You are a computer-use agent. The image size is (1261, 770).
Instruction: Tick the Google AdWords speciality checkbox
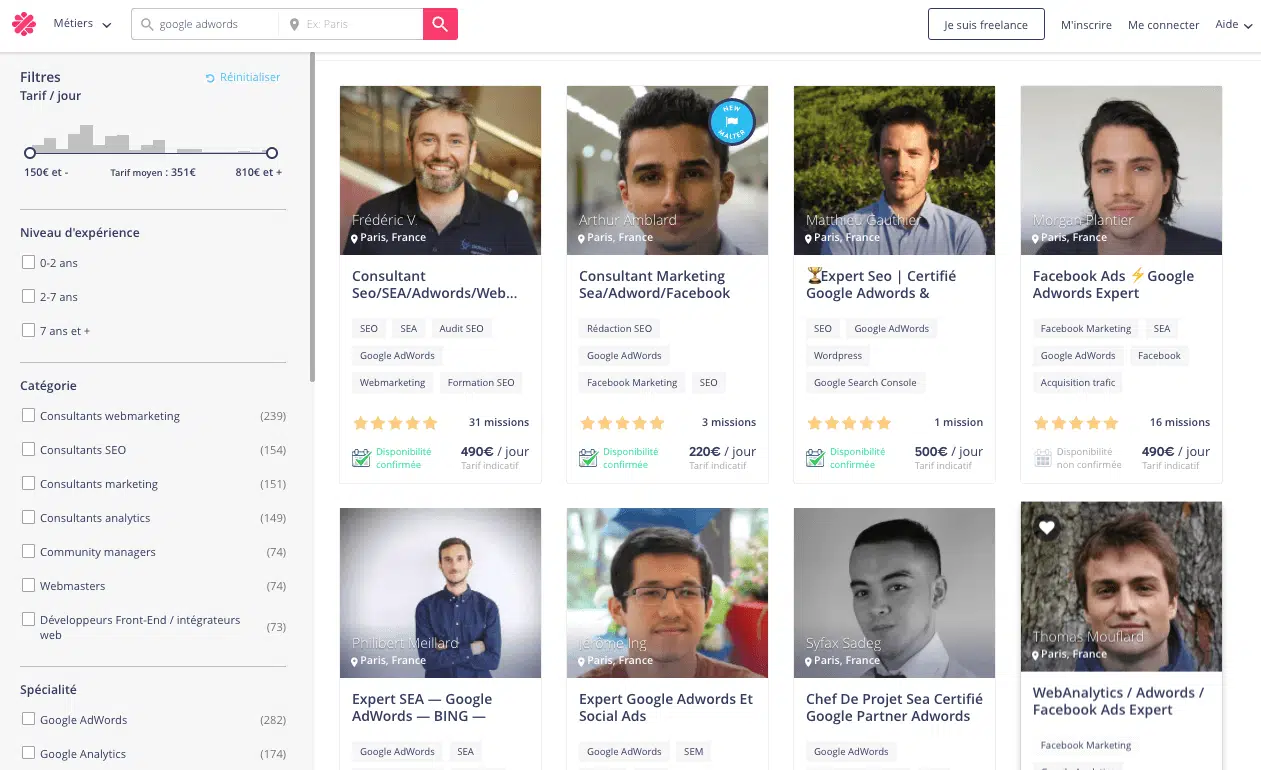[29, 720]
